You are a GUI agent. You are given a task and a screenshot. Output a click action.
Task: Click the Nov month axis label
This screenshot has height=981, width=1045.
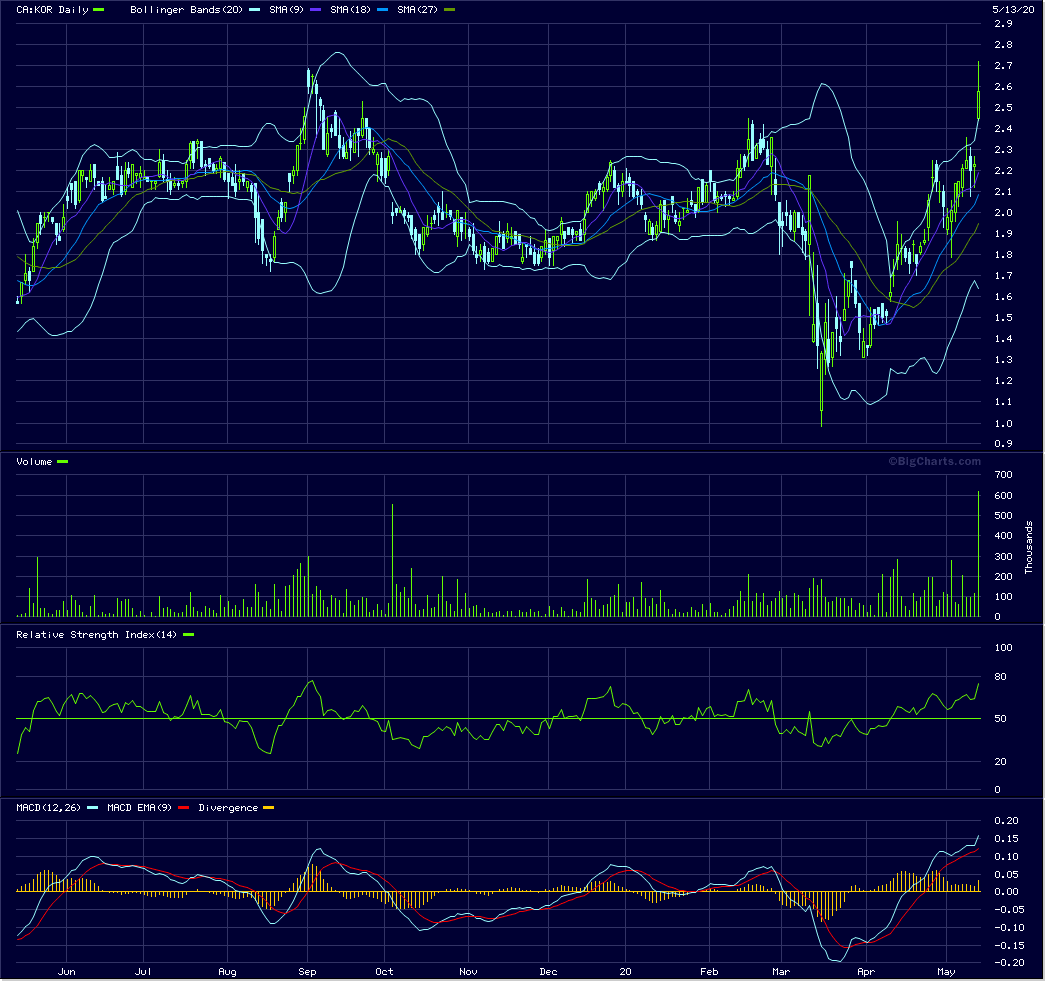point(469,972)
